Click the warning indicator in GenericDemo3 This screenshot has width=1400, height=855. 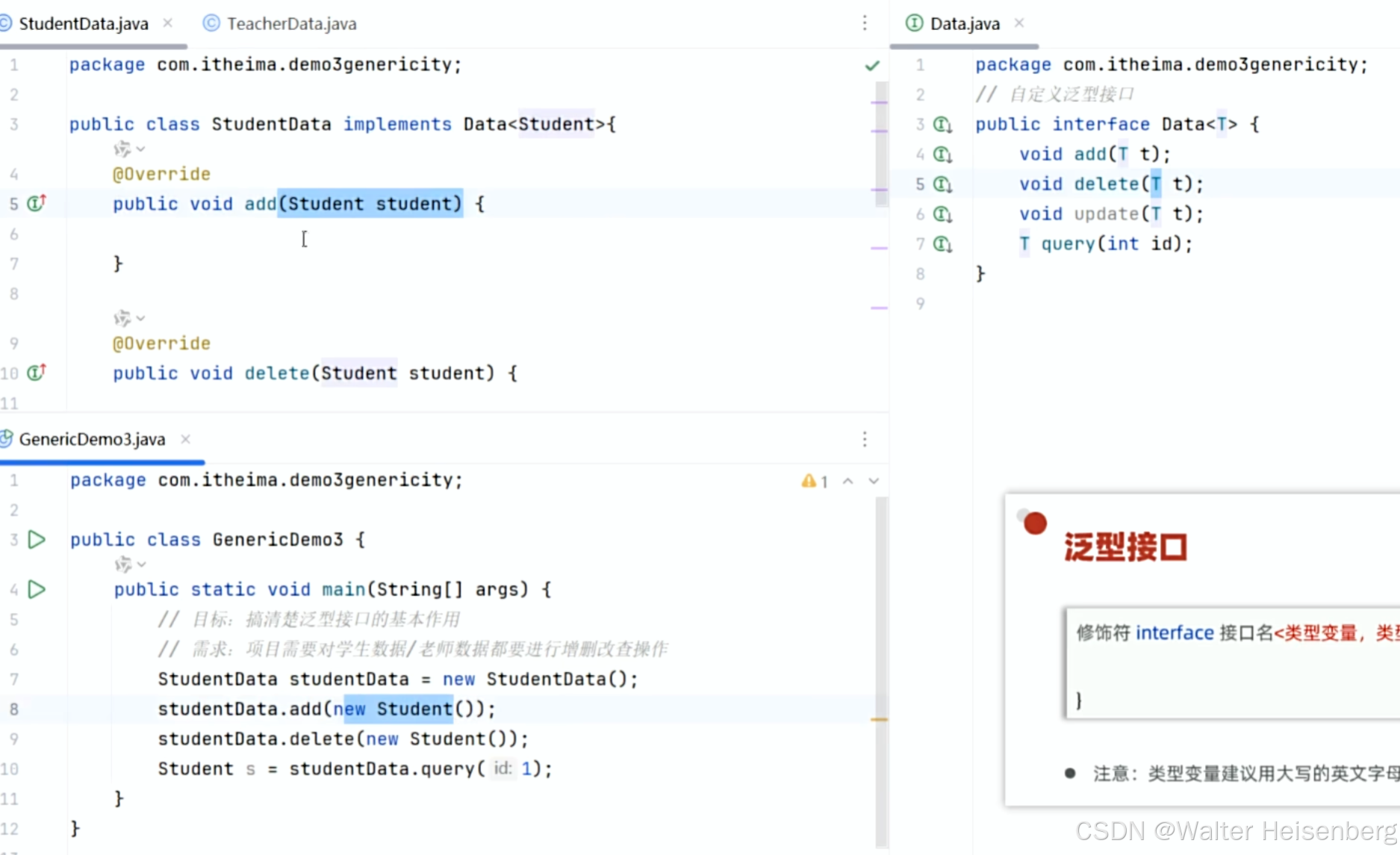pos(815,482)
